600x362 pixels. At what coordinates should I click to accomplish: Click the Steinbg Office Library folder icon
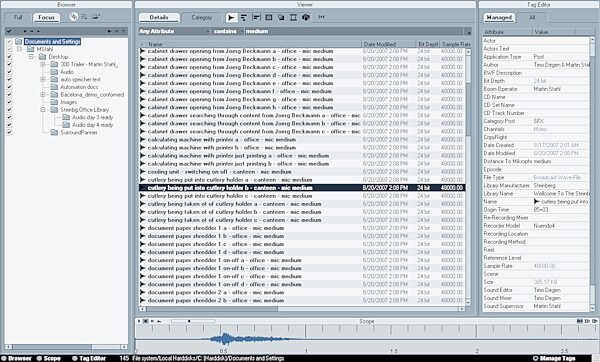tap(54, 110)
